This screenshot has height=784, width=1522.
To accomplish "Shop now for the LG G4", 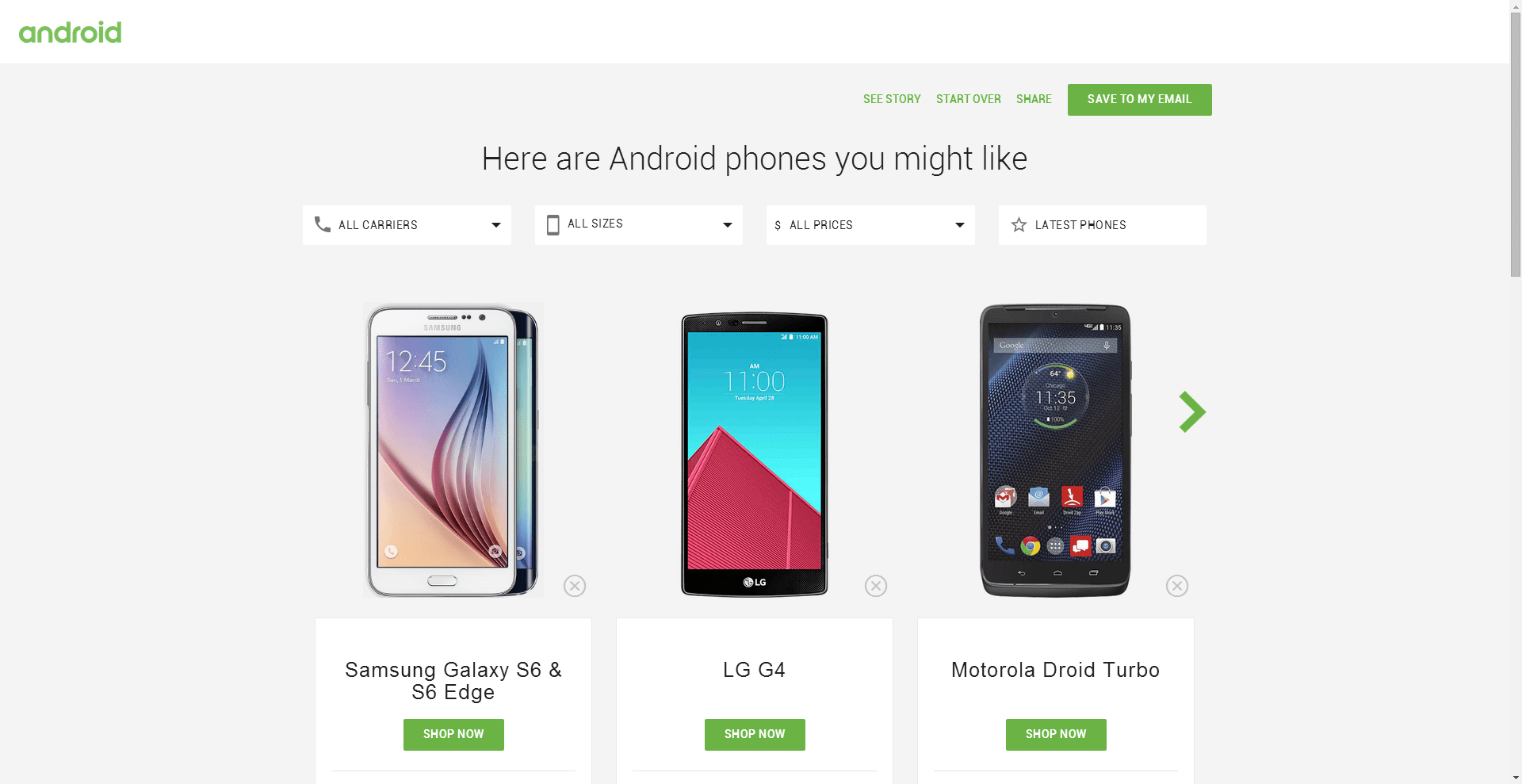I will [755, 735].
